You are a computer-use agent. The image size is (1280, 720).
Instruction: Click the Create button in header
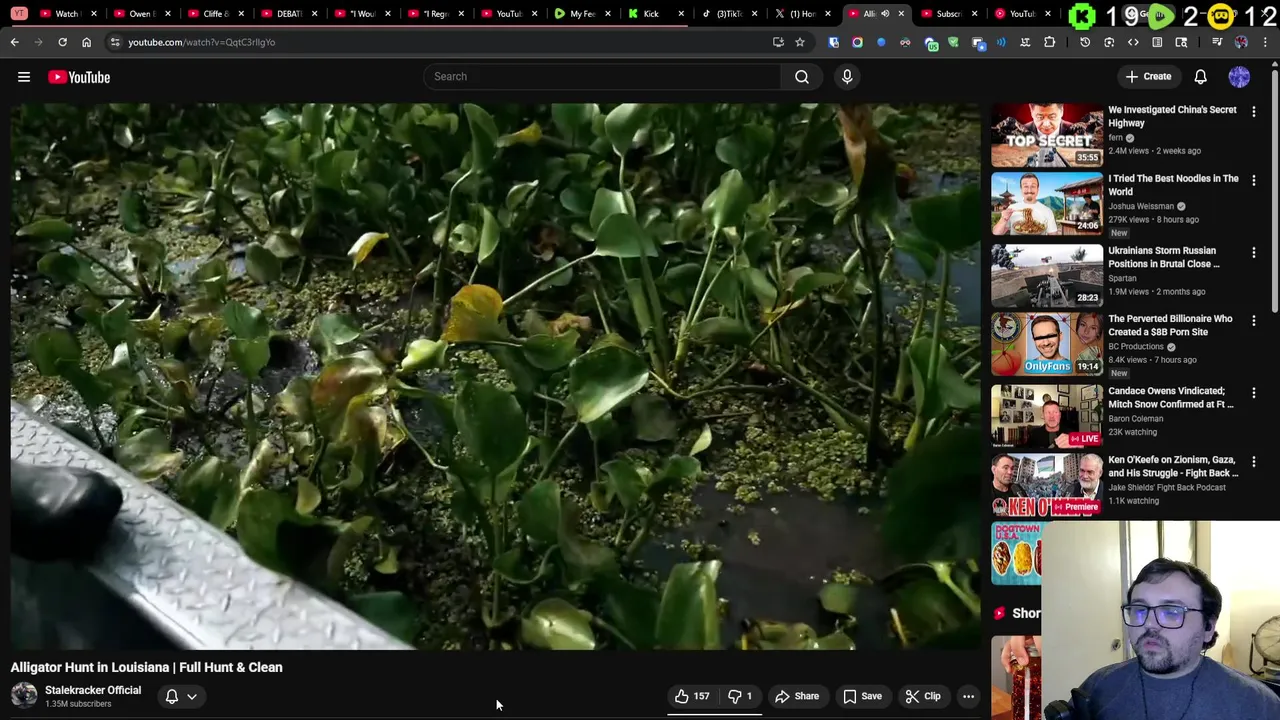click(x=1148, y=77)
